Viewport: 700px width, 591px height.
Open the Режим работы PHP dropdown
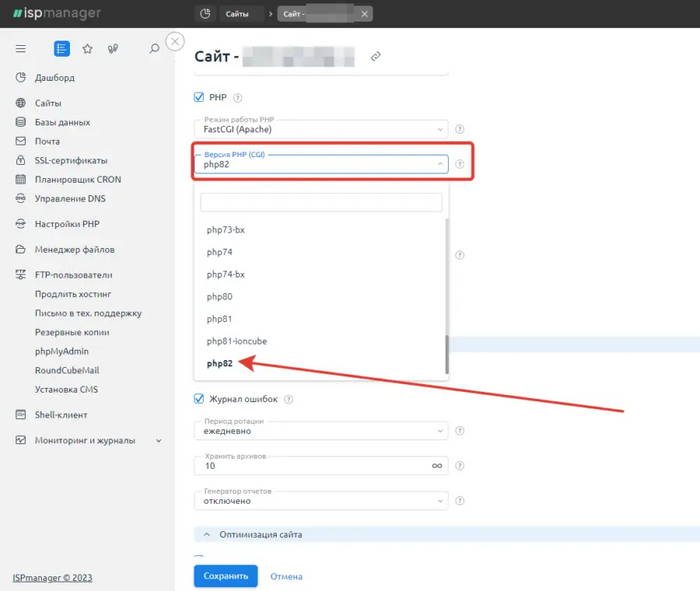pyautogui.click(x=320, y=129)
